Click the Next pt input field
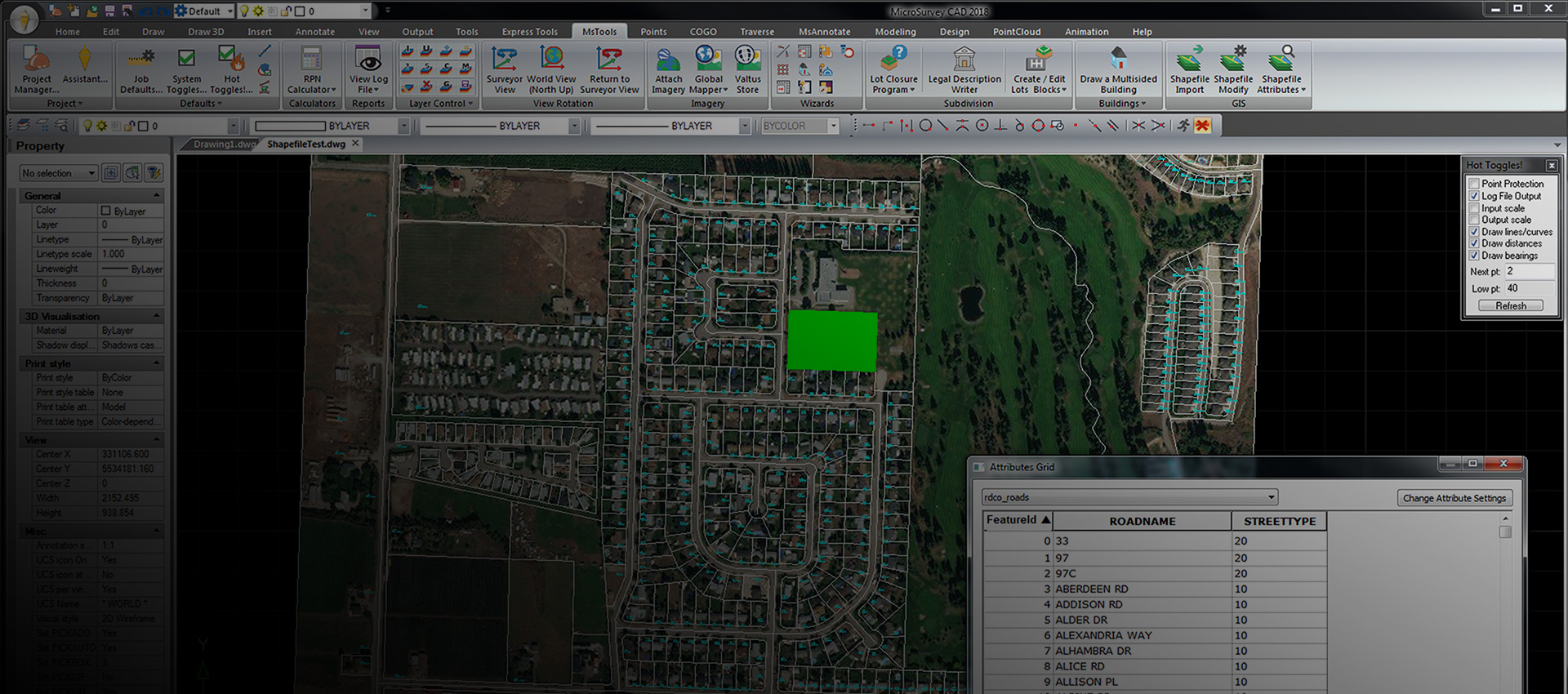 (x=1528, y=272)
